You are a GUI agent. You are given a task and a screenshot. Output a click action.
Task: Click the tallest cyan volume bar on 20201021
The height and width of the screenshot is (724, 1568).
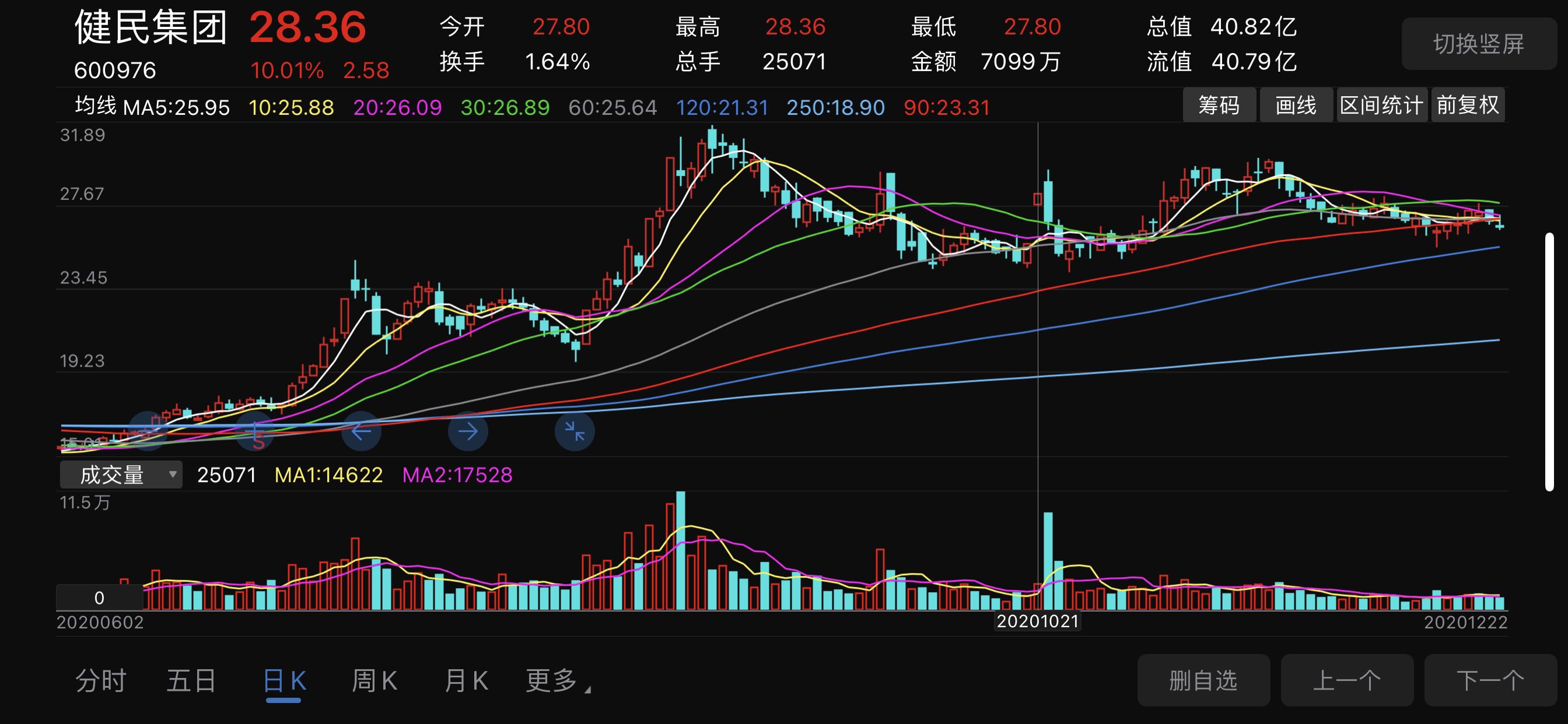coord(1048,561)
